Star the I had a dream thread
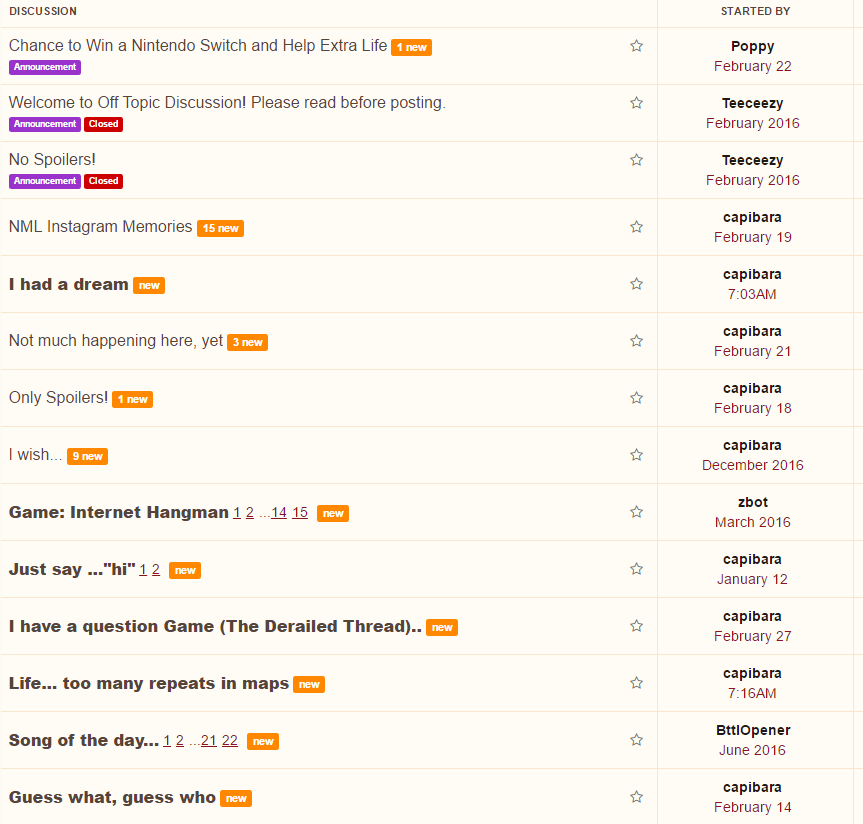863x824 pixels. coord(636,284)
